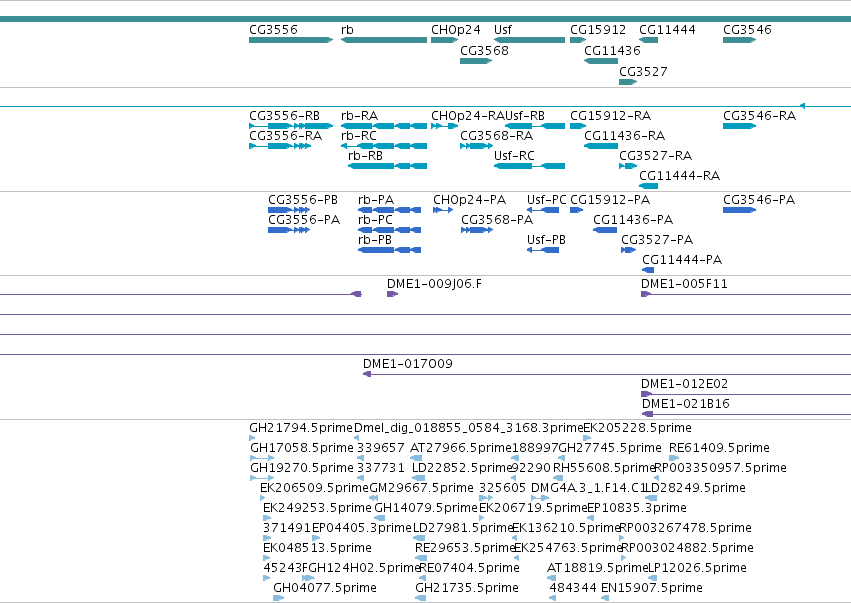851x603 pixels.
Task: Select the CG3546-PA protein bar
Action: point(739,210)
